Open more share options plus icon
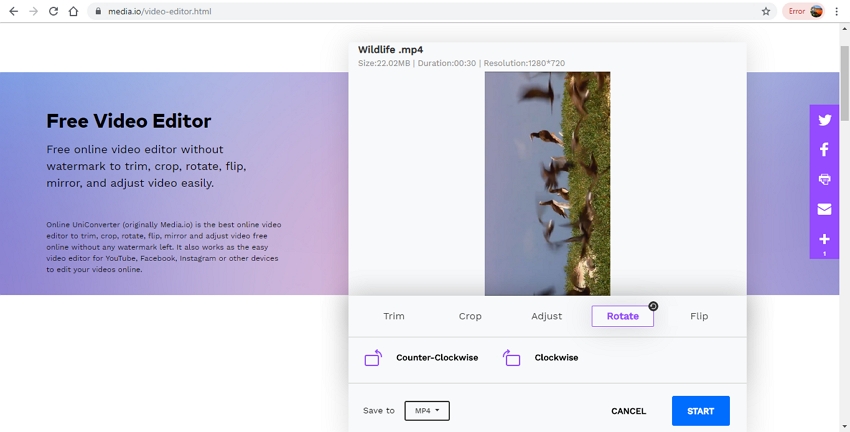Screen dimensions: 850x432 point(824,240)
